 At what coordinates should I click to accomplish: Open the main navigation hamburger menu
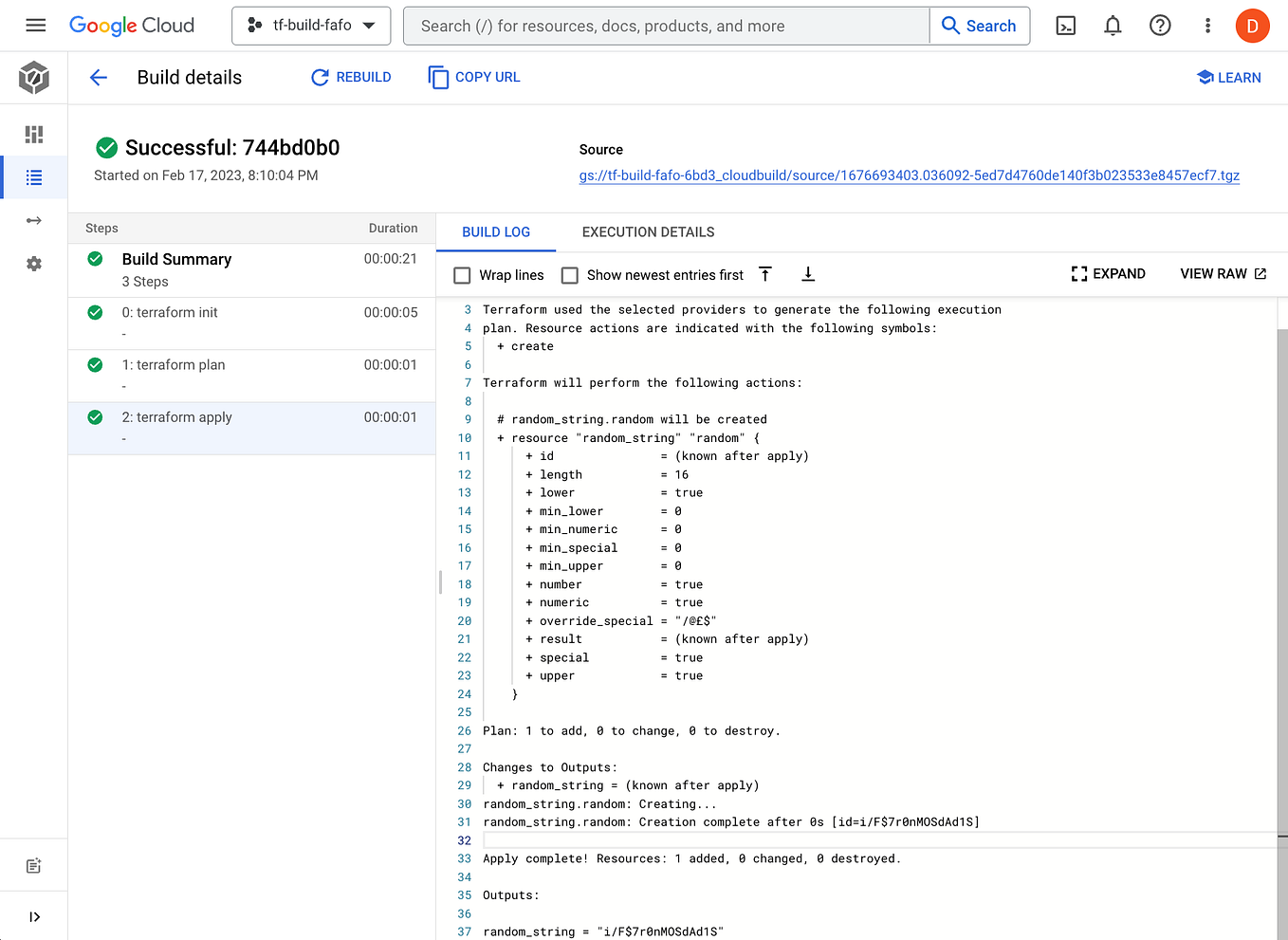pos(35,26)
